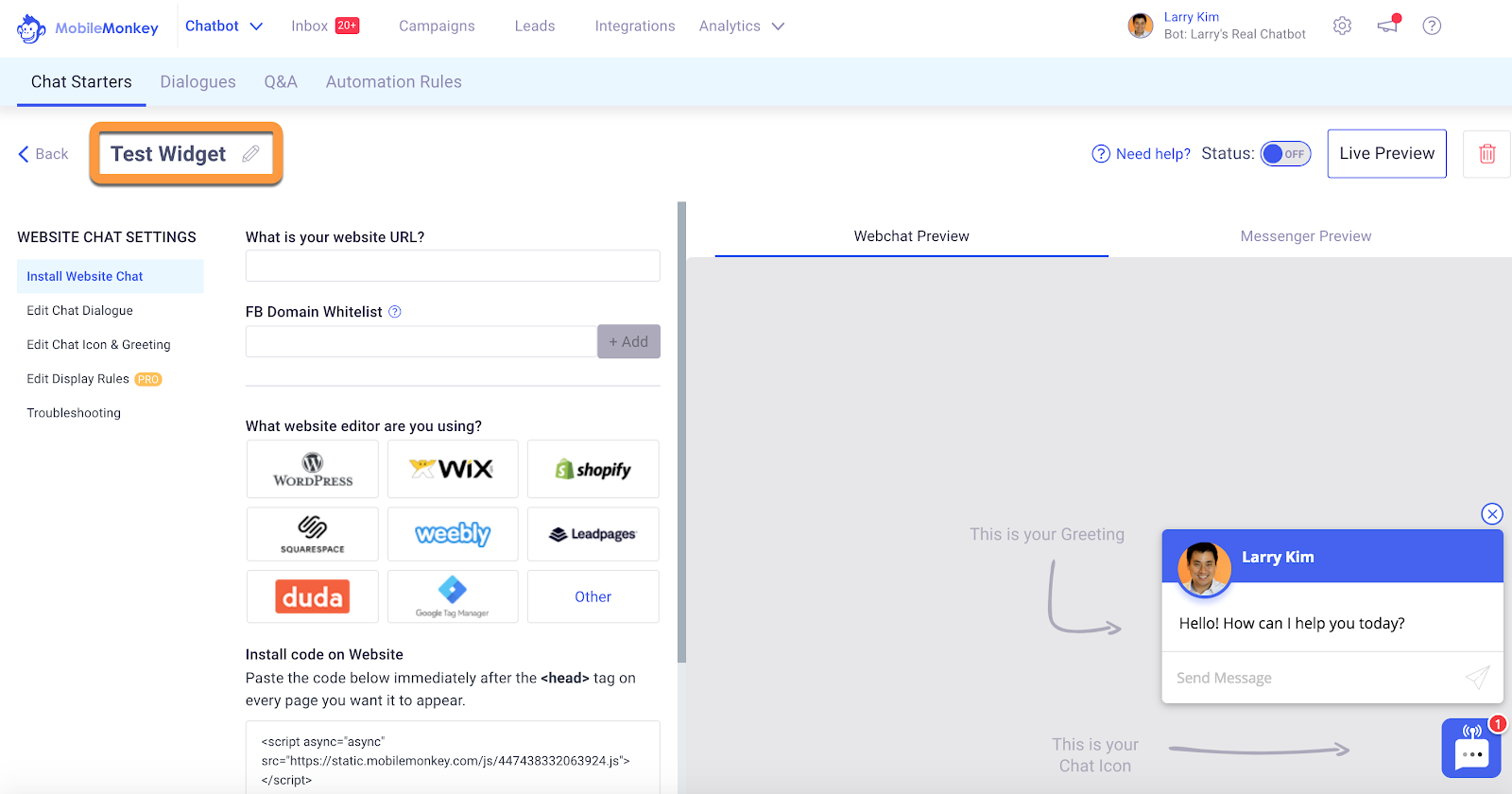Open the Leads menu

pos(535,26)
